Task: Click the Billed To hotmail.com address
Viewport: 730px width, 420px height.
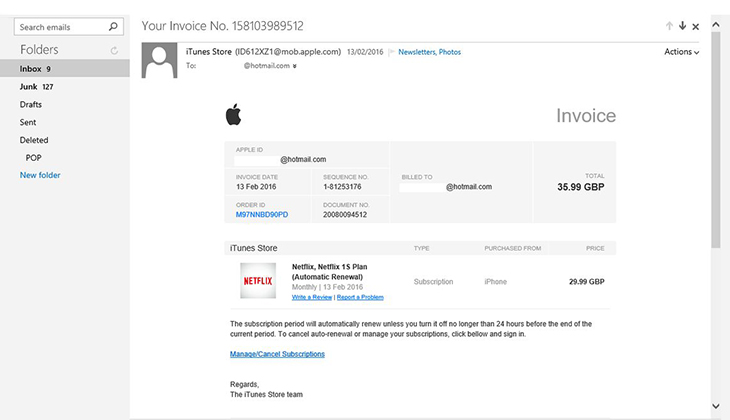Action: 469,187
